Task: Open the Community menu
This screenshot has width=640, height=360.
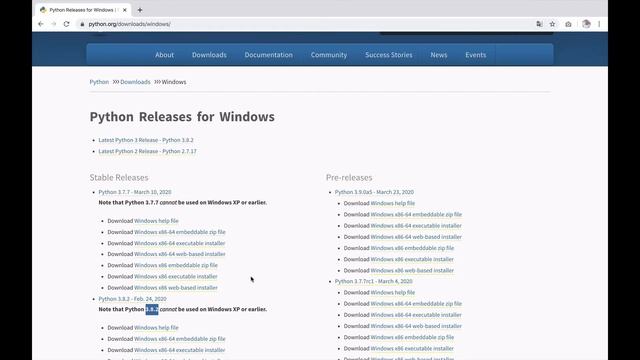Action: click(329, 55)
